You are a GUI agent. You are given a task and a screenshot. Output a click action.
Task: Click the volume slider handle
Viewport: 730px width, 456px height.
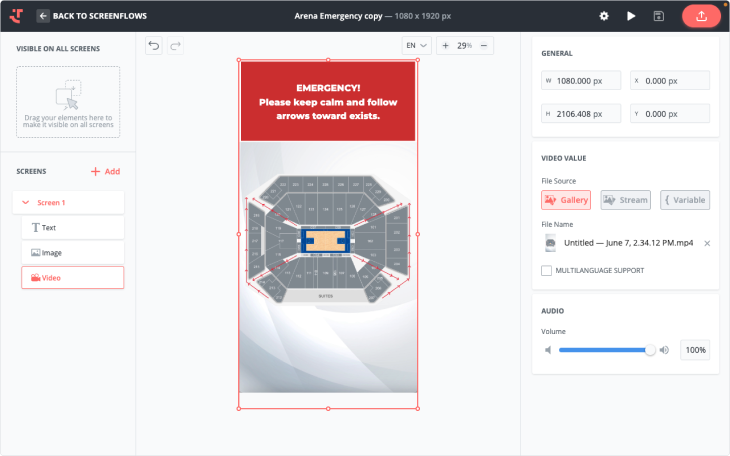point(650,350)
